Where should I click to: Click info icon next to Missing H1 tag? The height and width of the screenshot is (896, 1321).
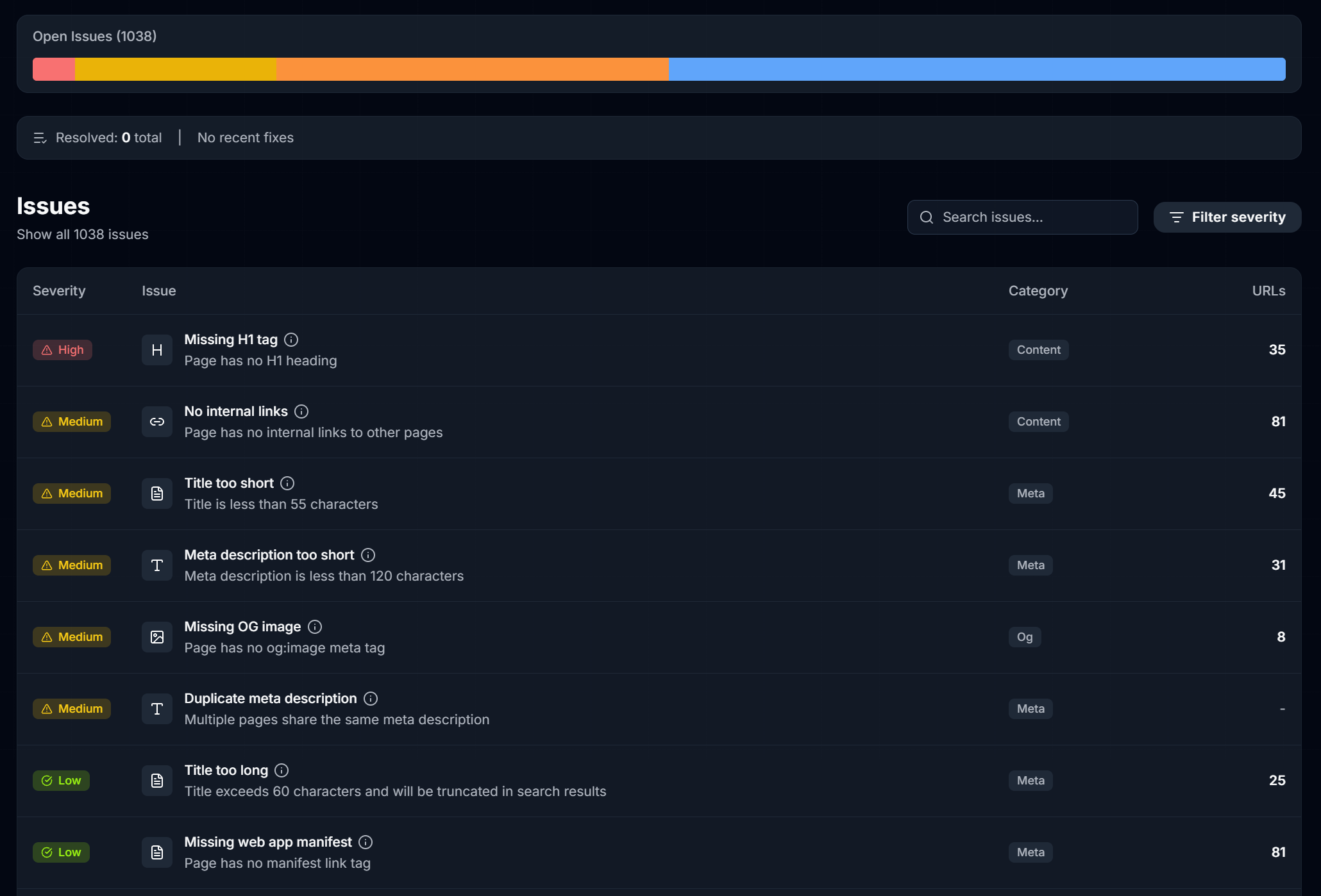pos(291,340)
